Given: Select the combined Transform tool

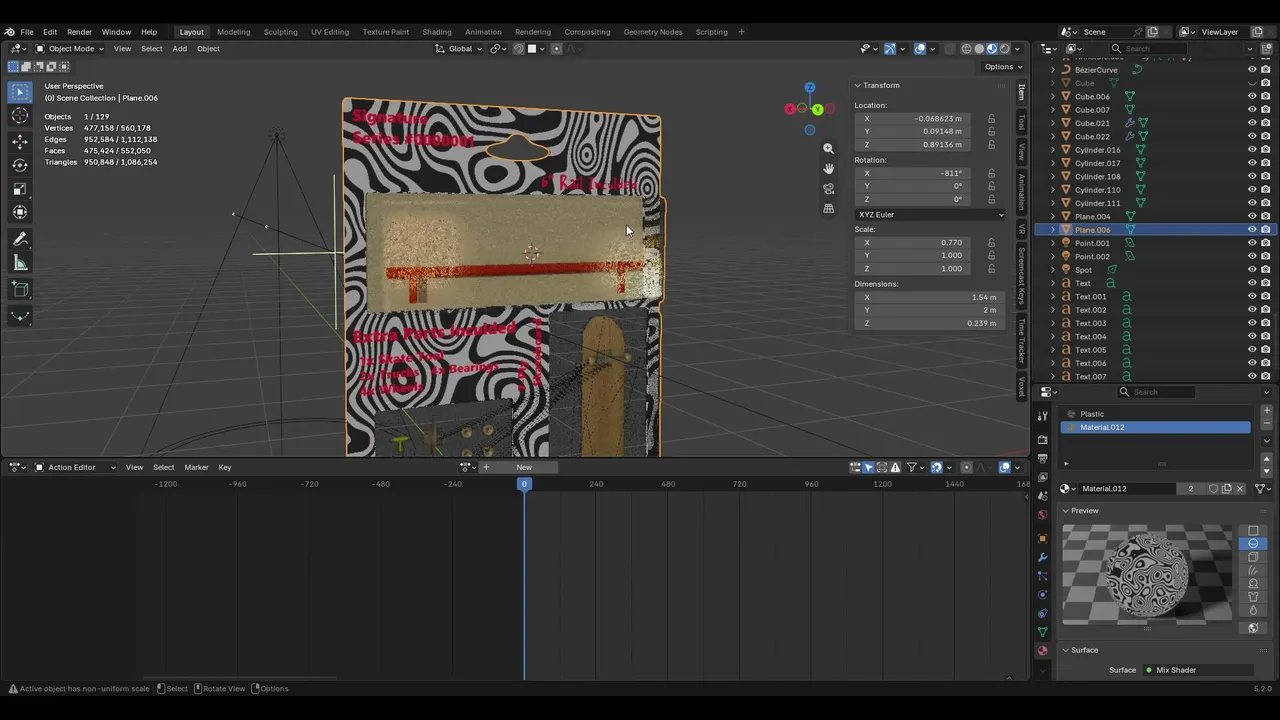Looking at the screenshot, I should (20, 212).
